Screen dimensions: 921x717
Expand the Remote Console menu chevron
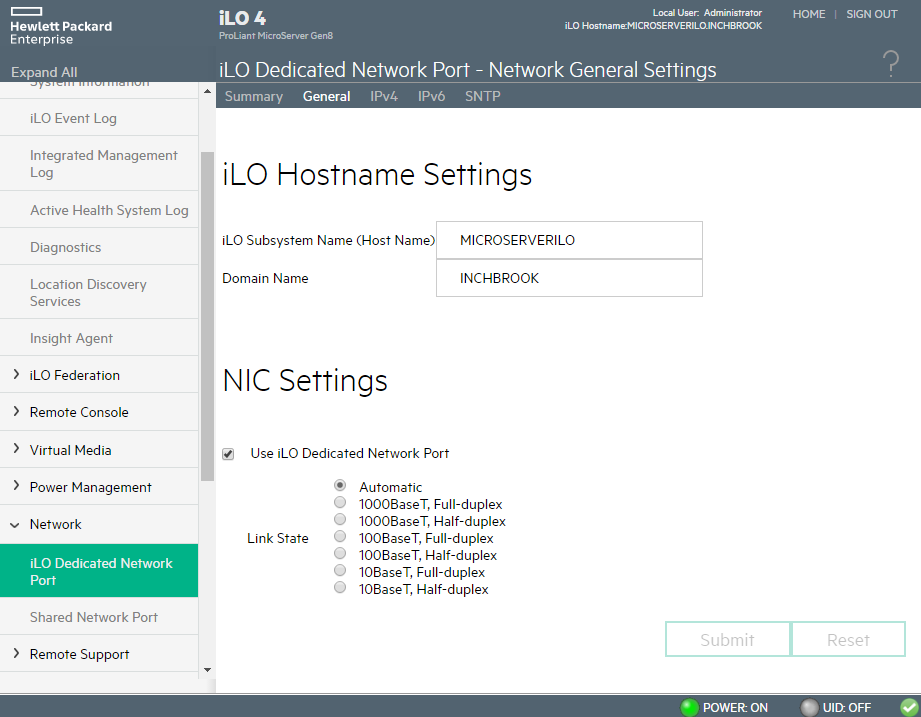[x=16, y=411]
